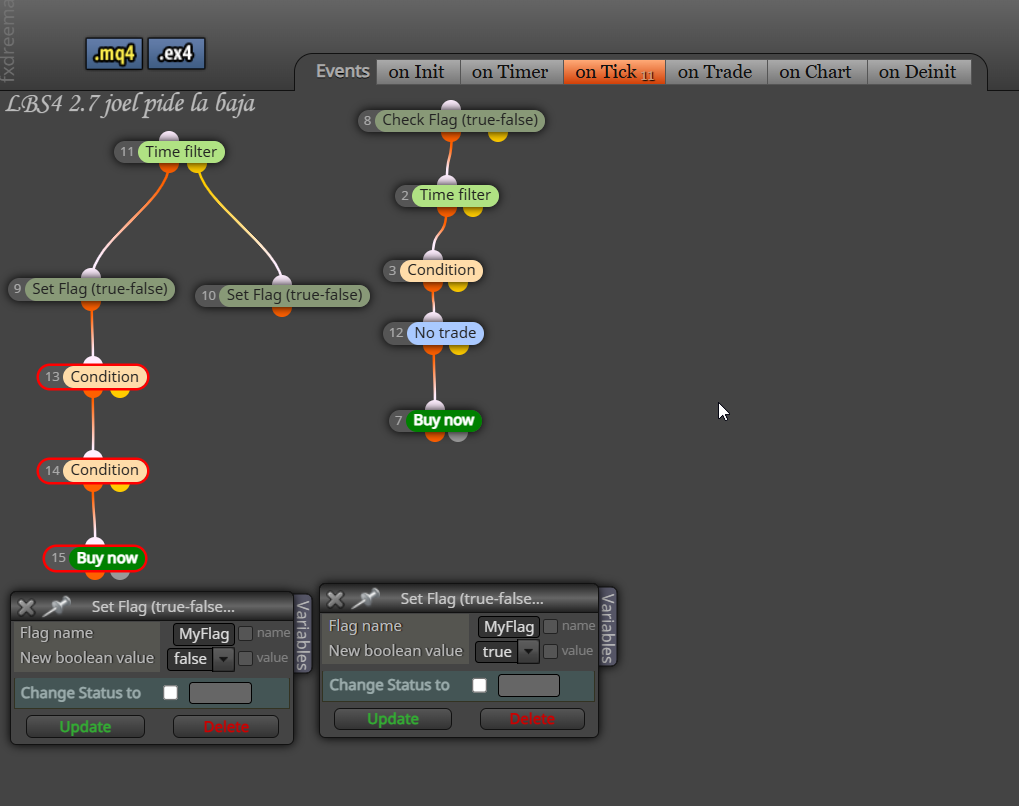This screenshot has height=806, width=1019.
Task: Click input dot atop block 11 Time filter
Action: click(x=169, y=137)
